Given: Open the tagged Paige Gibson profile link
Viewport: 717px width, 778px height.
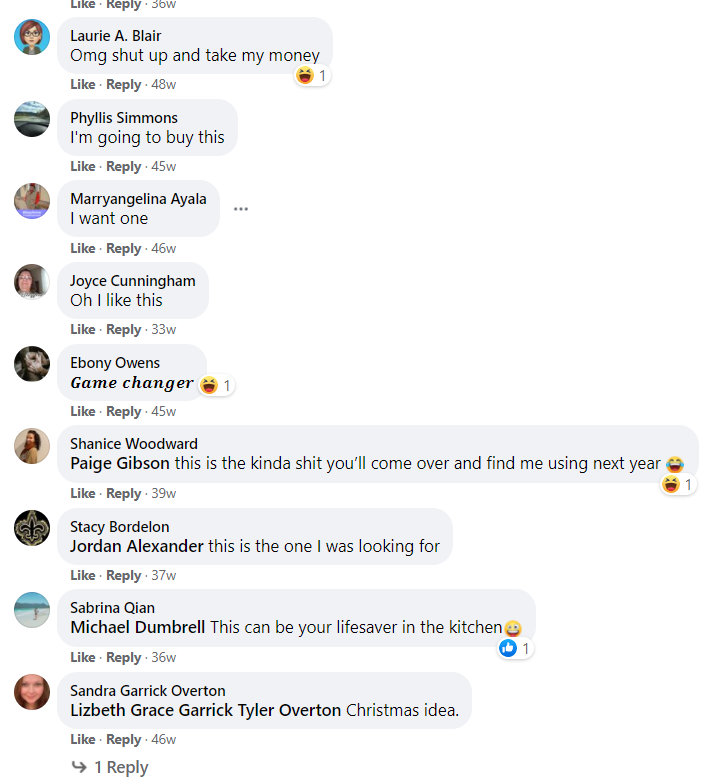Looking at the screenshot, I should (120, 464).
